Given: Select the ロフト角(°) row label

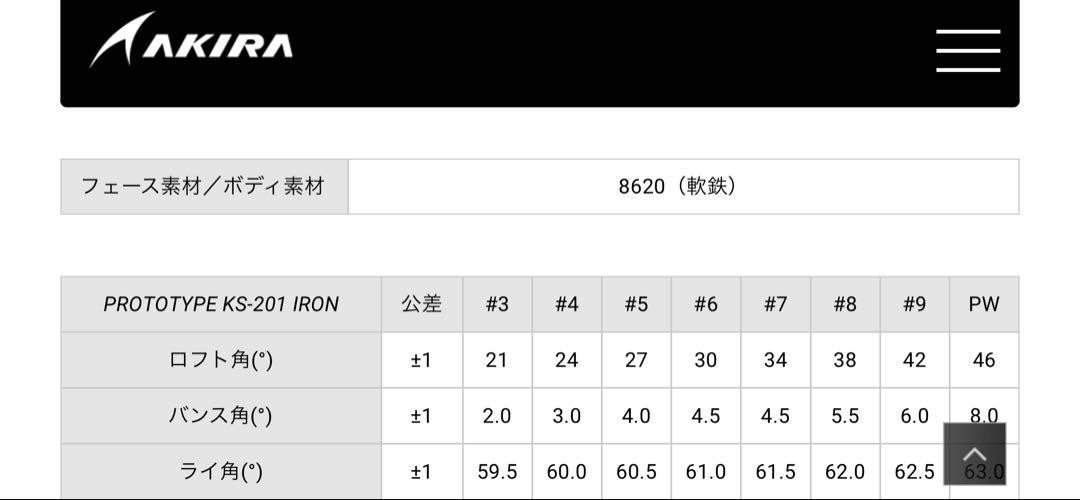Looking at the screenshot, I should [221, 360].
